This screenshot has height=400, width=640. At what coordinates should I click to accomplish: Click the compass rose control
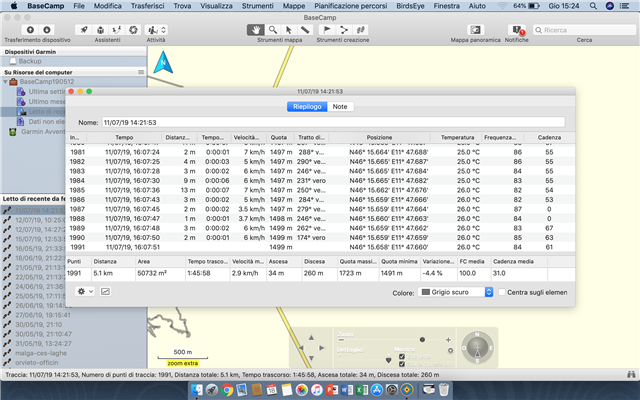477,348
